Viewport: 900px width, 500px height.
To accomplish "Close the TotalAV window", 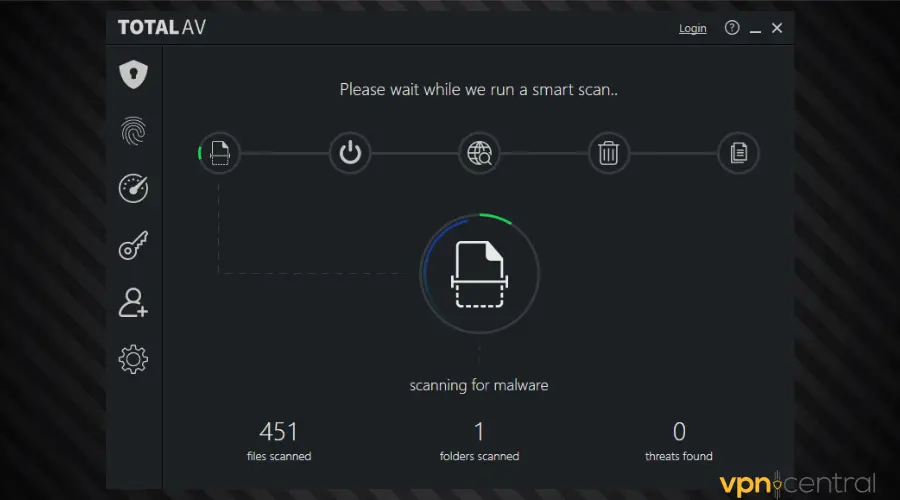I will point(777,28).
